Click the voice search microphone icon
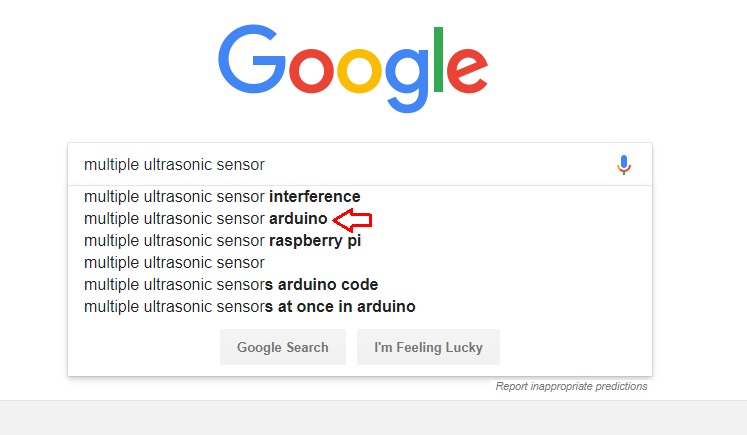The height and width of the screenshot is (435, 747). pyautogui.click(x=624, y=165)
